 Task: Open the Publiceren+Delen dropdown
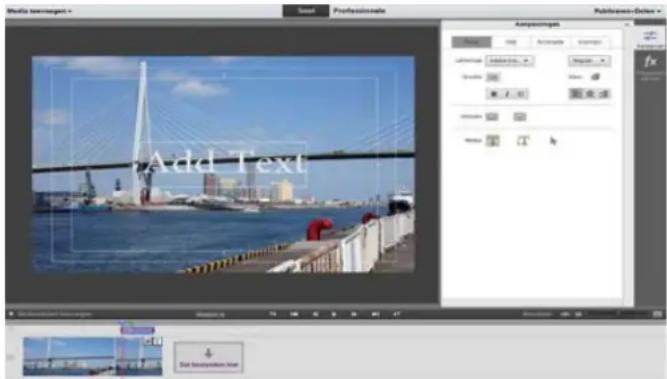[x=627, y=11]
